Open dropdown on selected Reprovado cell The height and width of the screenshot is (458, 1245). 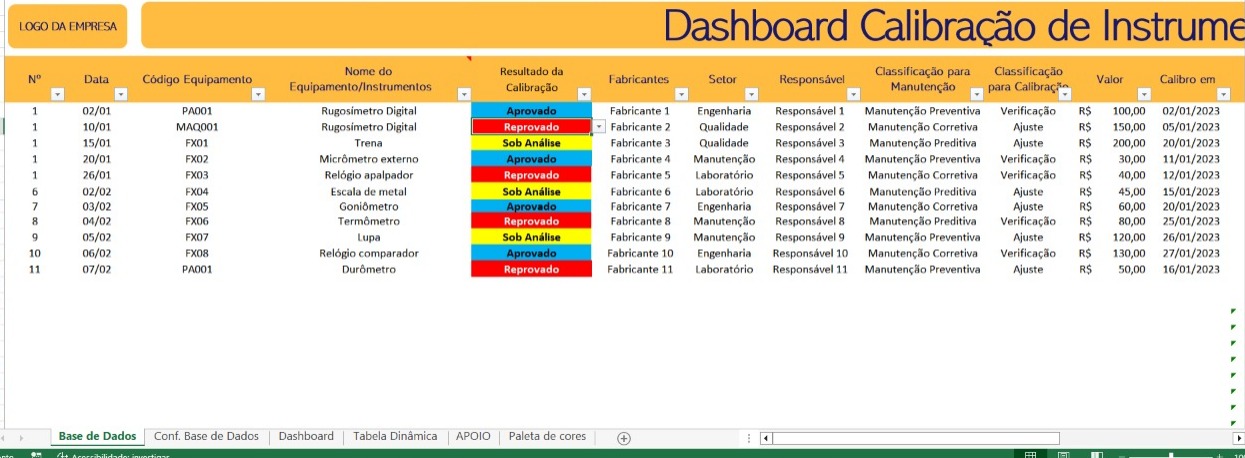(x=599, y=127)
